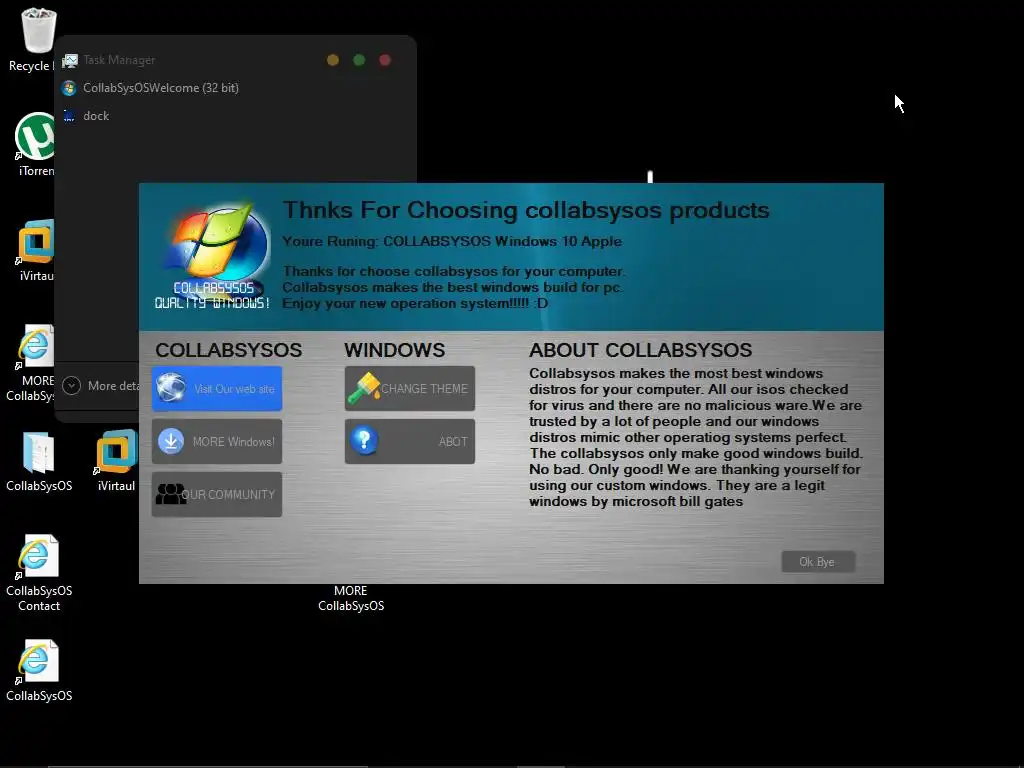Close Task Manager with the red dot
The image size is (1024, 768).
[385, 60]
